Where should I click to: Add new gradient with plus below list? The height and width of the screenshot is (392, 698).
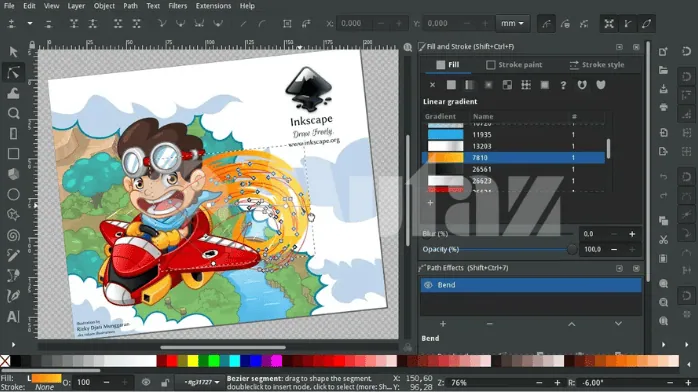coord(430,203)
